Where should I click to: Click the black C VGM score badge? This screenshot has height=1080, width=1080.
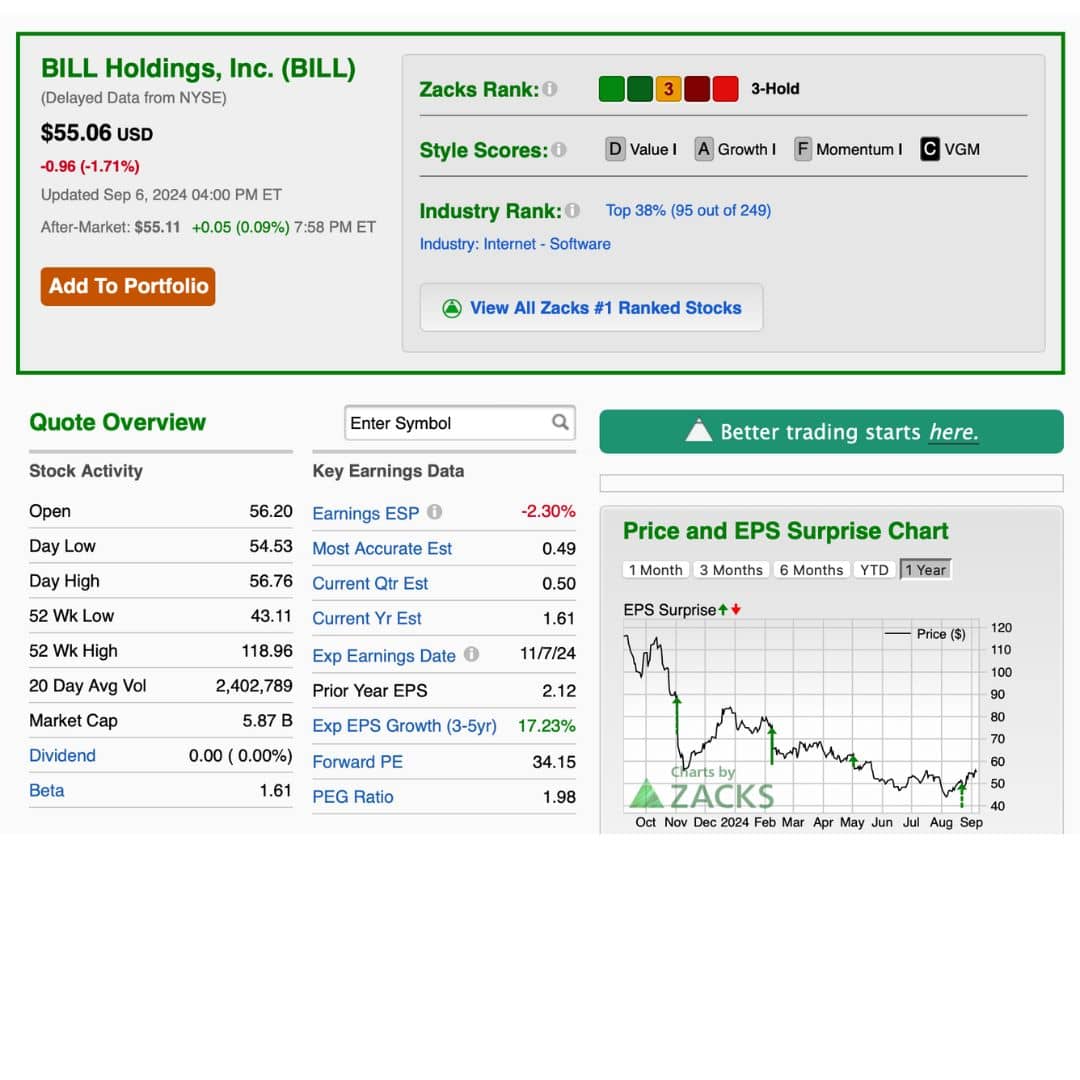click(930, 149)
